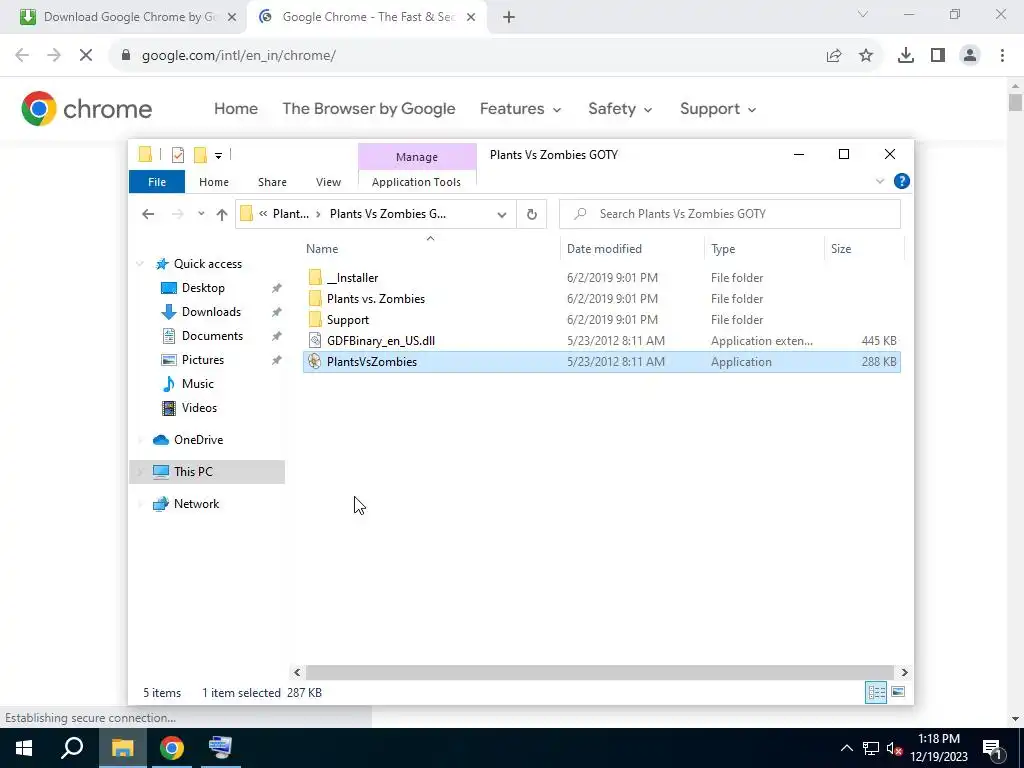Click the Chrome URL address bar
1024x768 pixels.
click(467, 56)
